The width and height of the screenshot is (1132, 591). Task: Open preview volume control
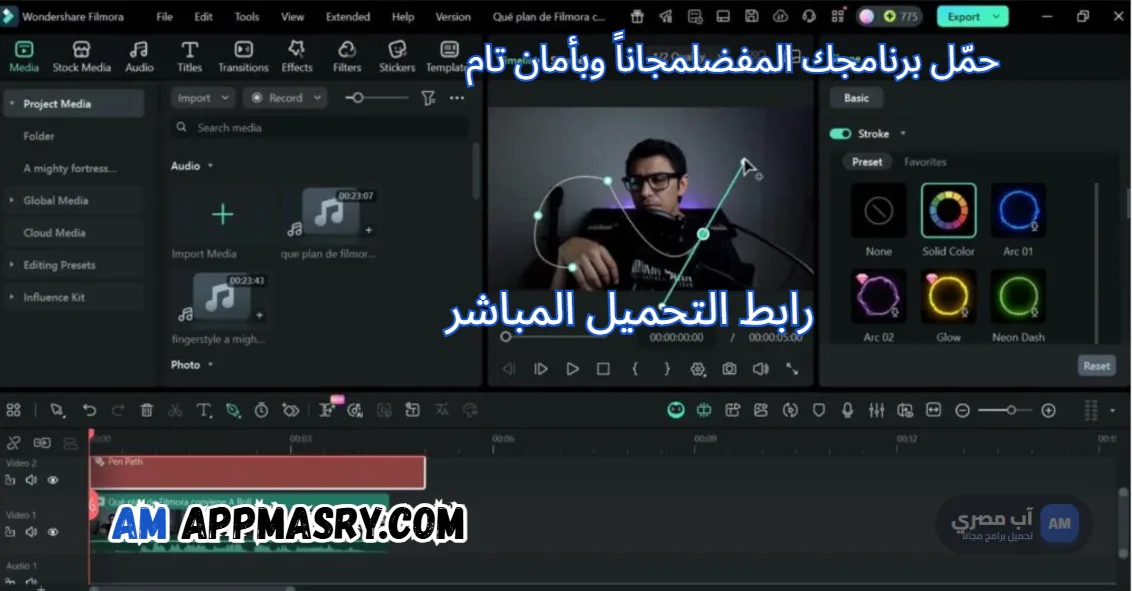tap(760, 369)
